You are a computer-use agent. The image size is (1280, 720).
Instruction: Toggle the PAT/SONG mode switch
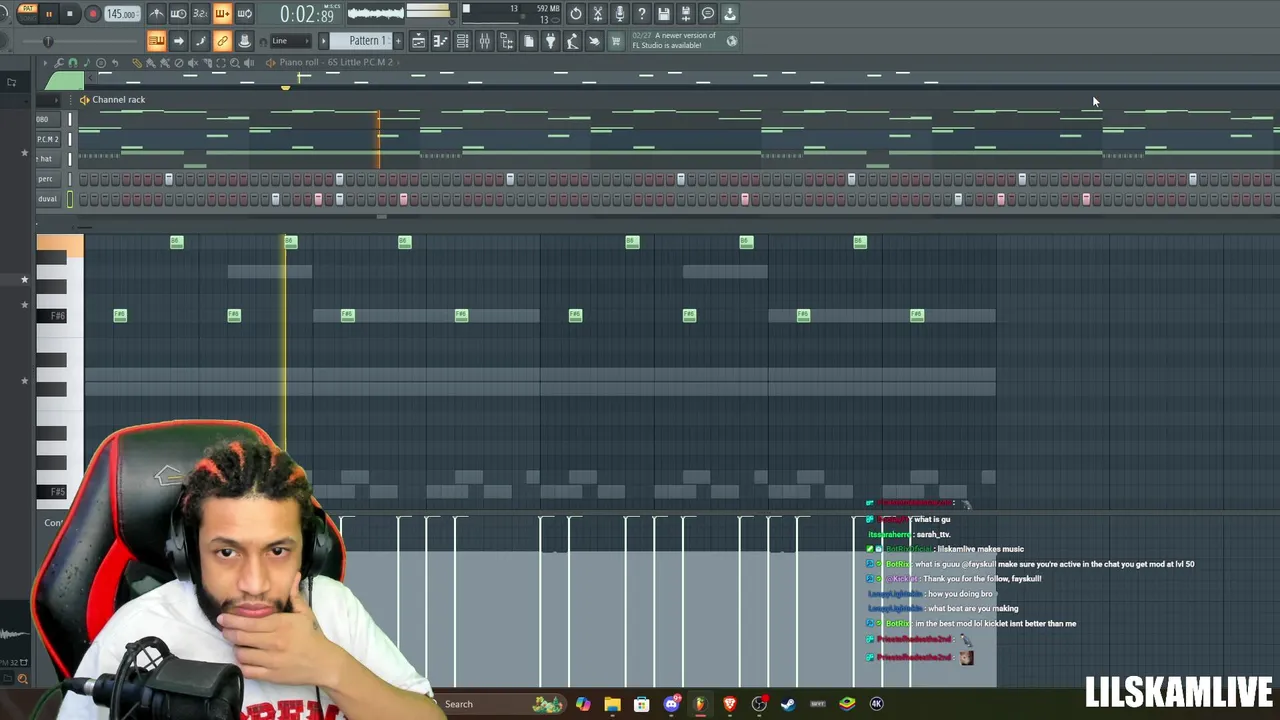tap(28, 13)
